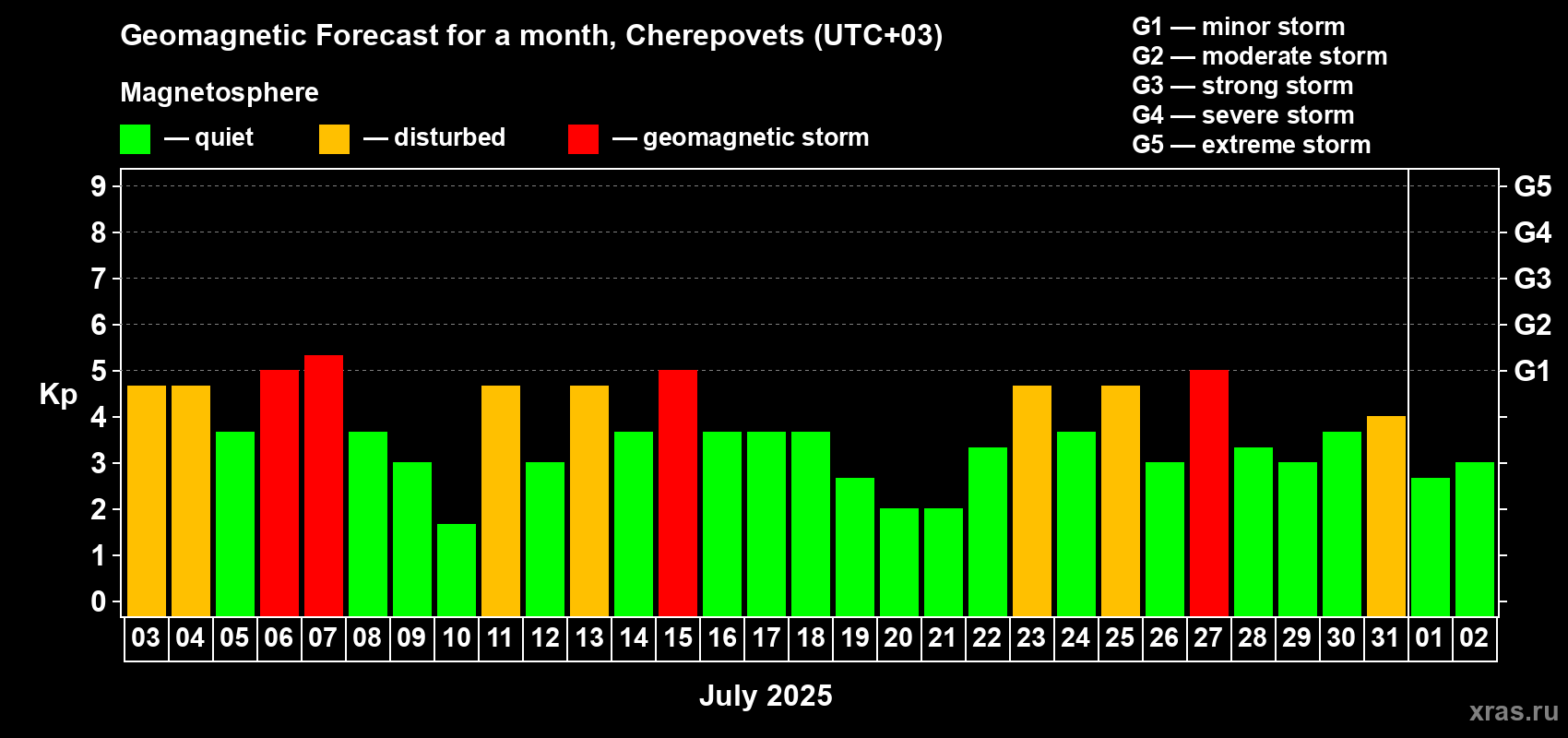Select the green bar for August 01
1568x738 pixels.
[x=1431, y=547]
